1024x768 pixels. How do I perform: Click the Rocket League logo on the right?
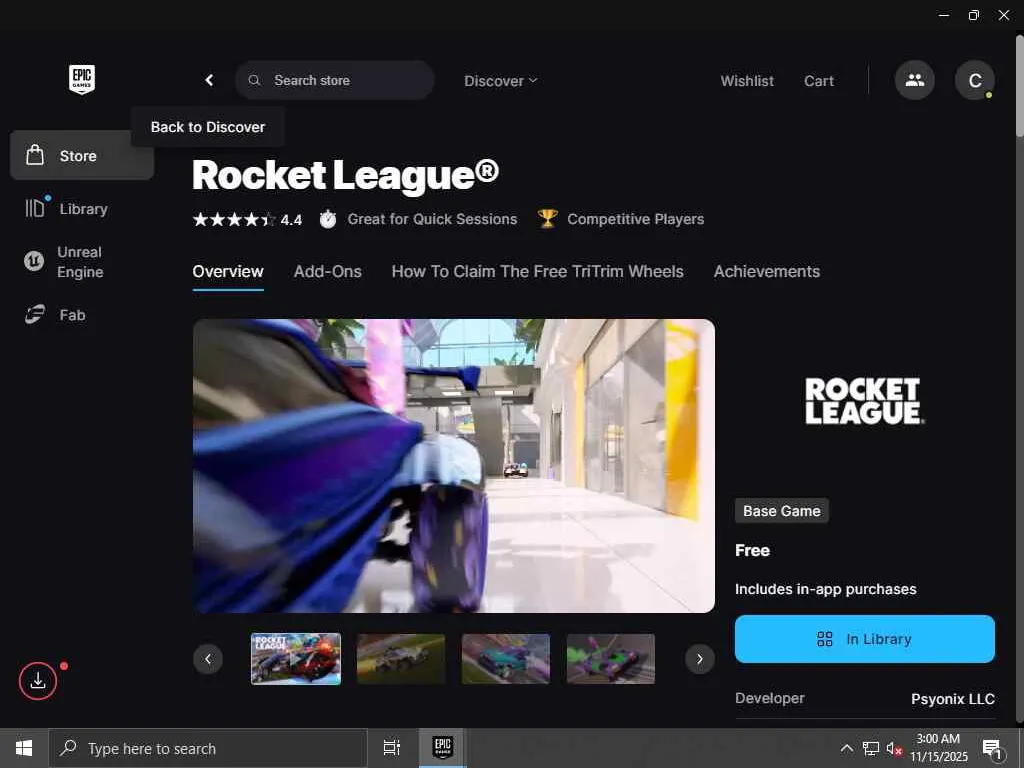[x=864, y=401]
